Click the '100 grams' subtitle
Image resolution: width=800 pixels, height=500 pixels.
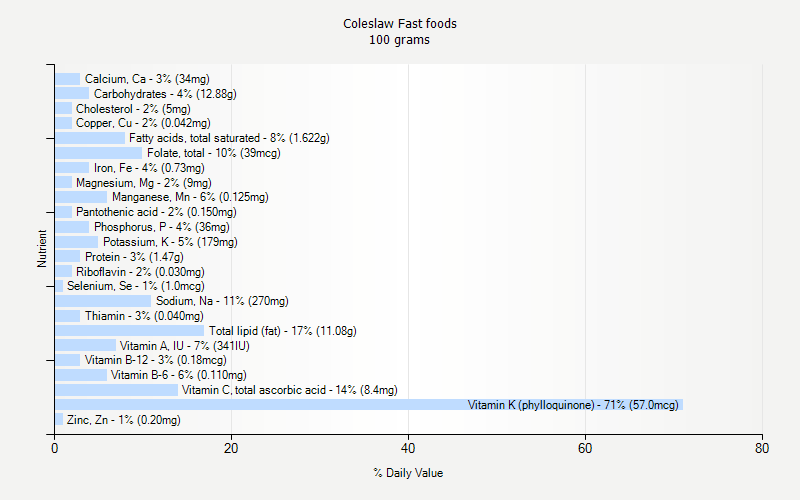point(399,40)
